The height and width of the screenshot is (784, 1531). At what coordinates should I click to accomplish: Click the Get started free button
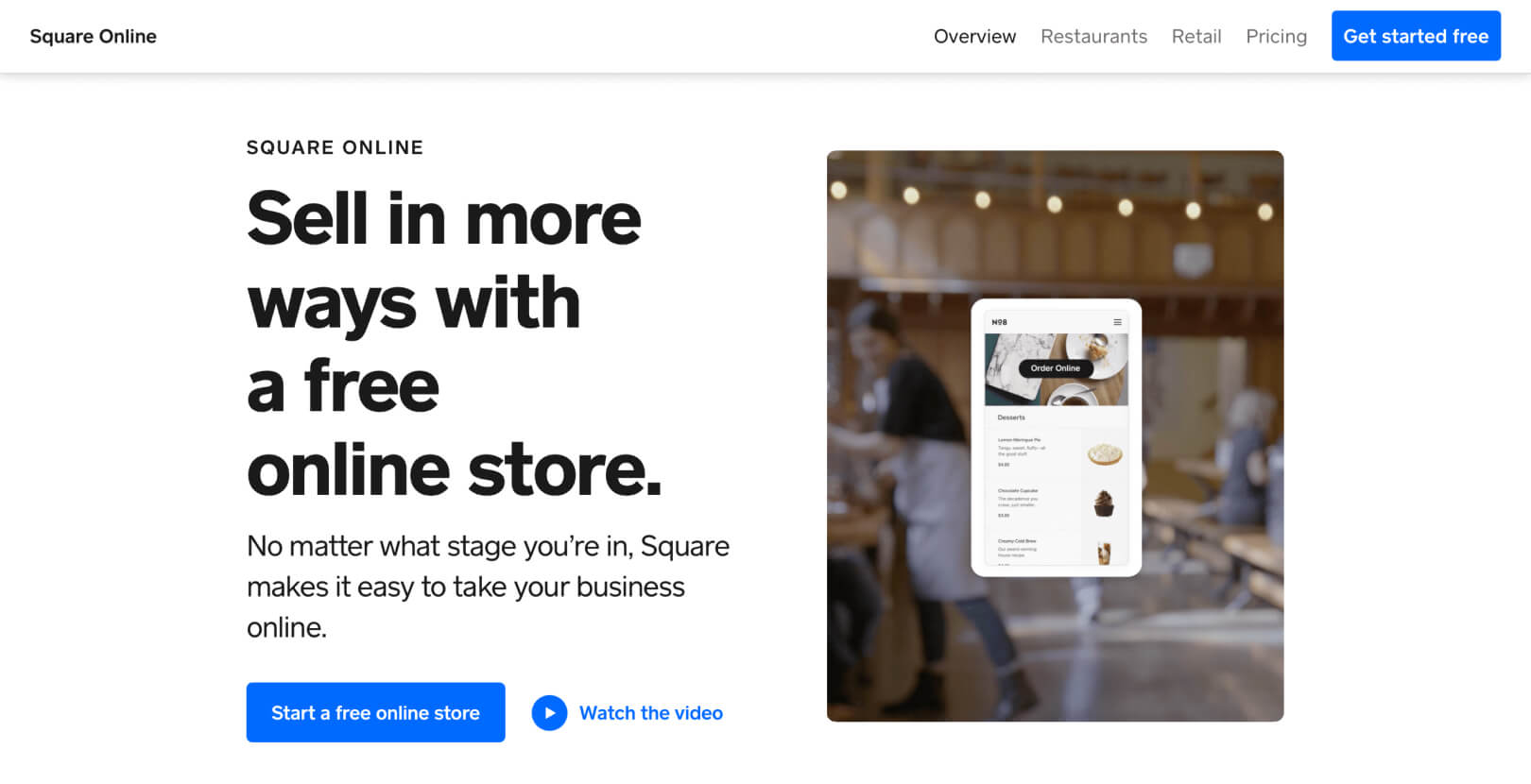(1416, 36)
